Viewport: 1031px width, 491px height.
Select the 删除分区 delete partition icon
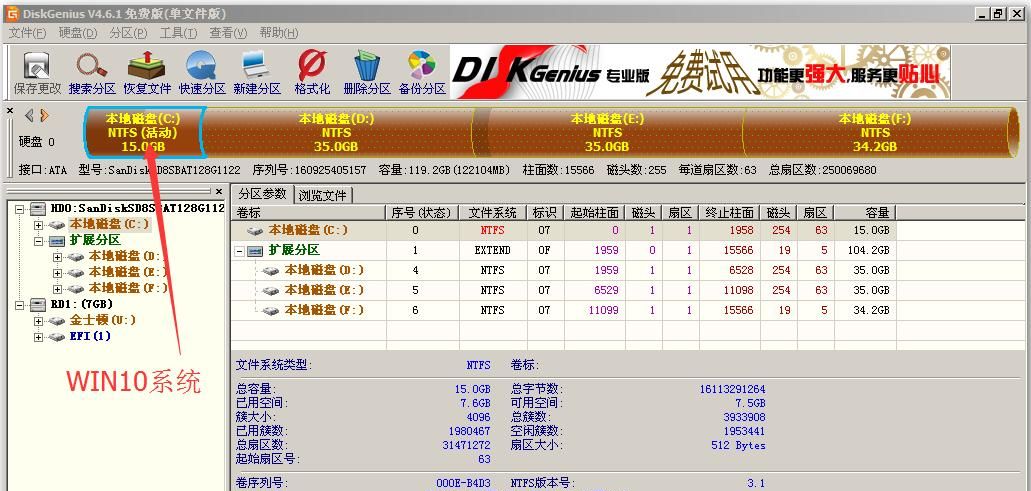(x=367, y=66)
